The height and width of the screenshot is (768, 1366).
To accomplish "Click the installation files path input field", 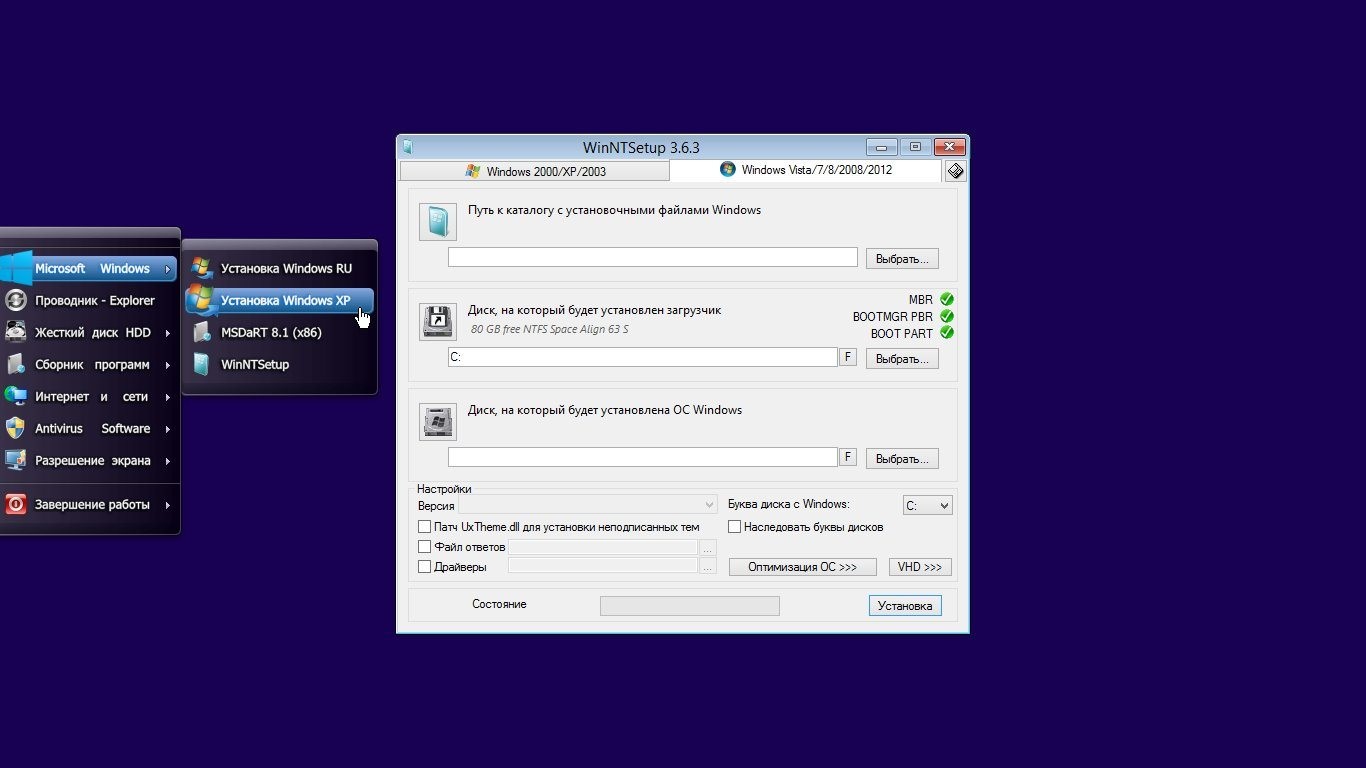I will coord(652,258).
